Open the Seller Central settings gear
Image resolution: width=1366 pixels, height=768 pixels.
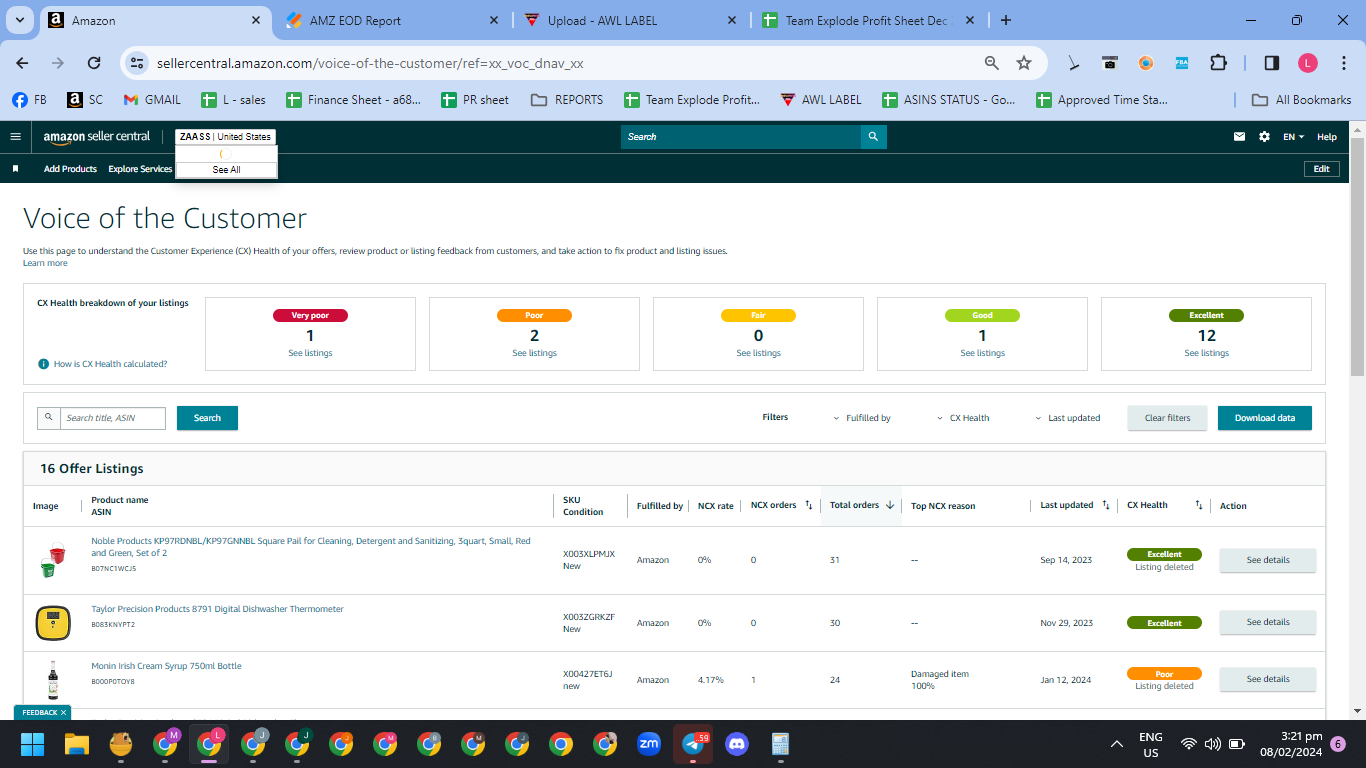coord(1265,137)
